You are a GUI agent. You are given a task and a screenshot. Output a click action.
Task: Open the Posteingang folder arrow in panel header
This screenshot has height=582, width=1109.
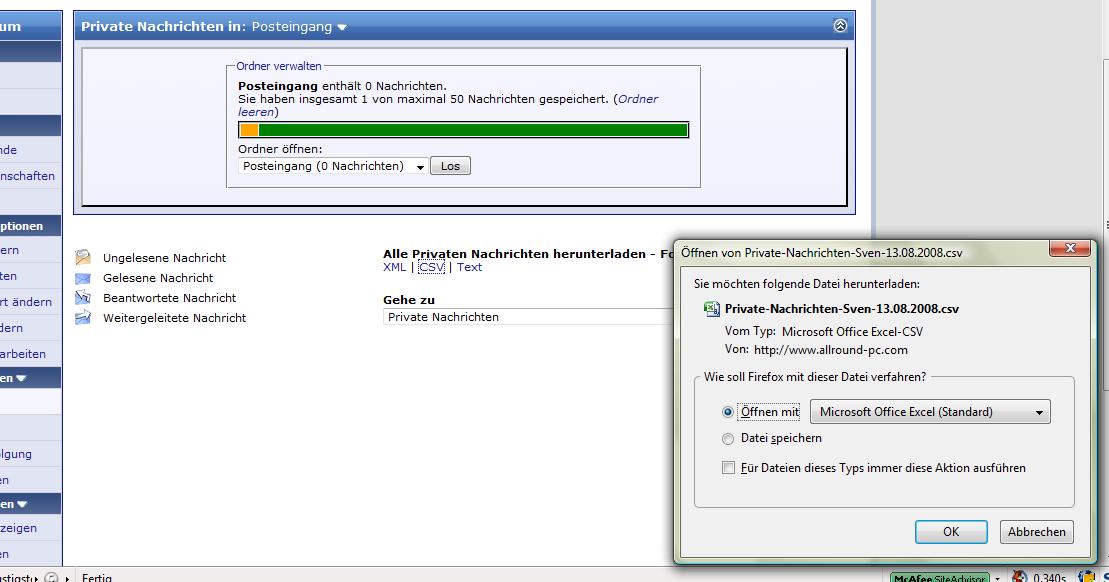point(342,28)
